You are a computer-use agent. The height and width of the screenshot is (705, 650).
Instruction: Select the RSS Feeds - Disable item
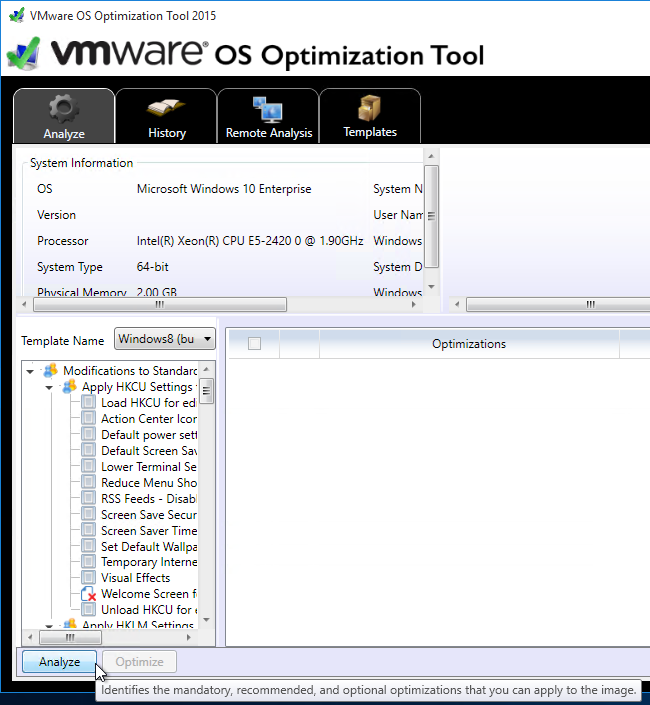(x=149, y=498)
